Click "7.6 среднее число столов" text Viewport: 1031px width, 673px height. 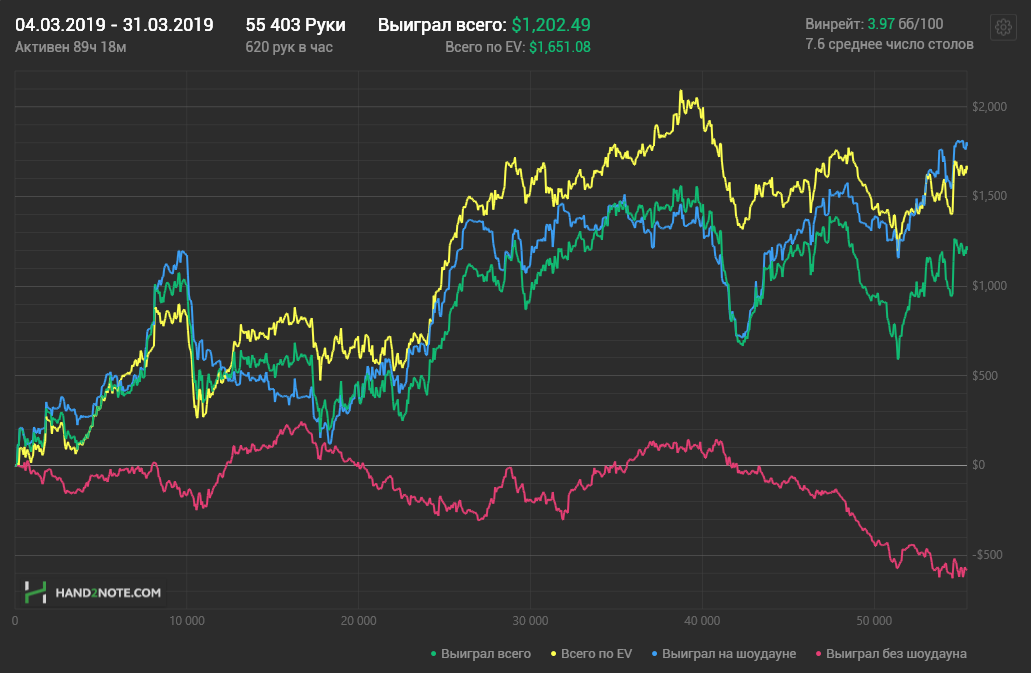point(890,44)
